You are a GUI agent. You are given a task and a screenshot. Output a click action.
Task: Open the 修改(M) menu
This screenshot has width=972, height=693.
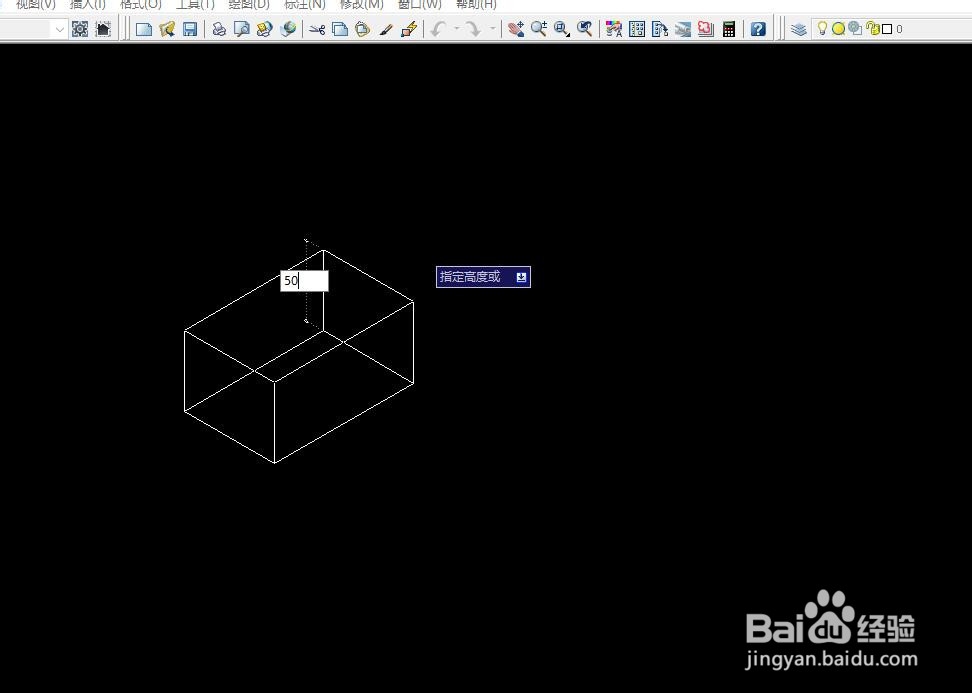point(361,4)
